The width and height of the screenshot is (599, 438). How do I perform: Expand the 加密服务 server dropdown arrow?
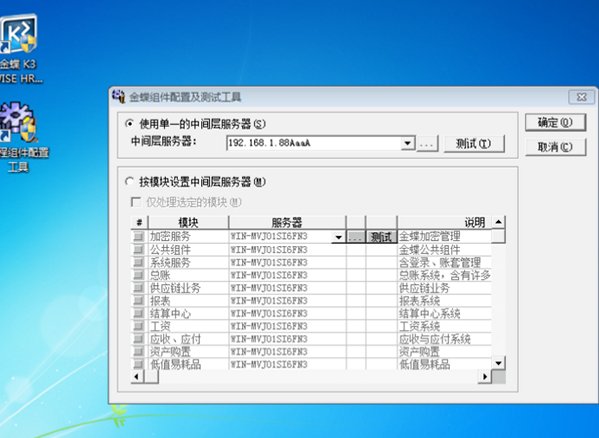(x=338, y=237)
